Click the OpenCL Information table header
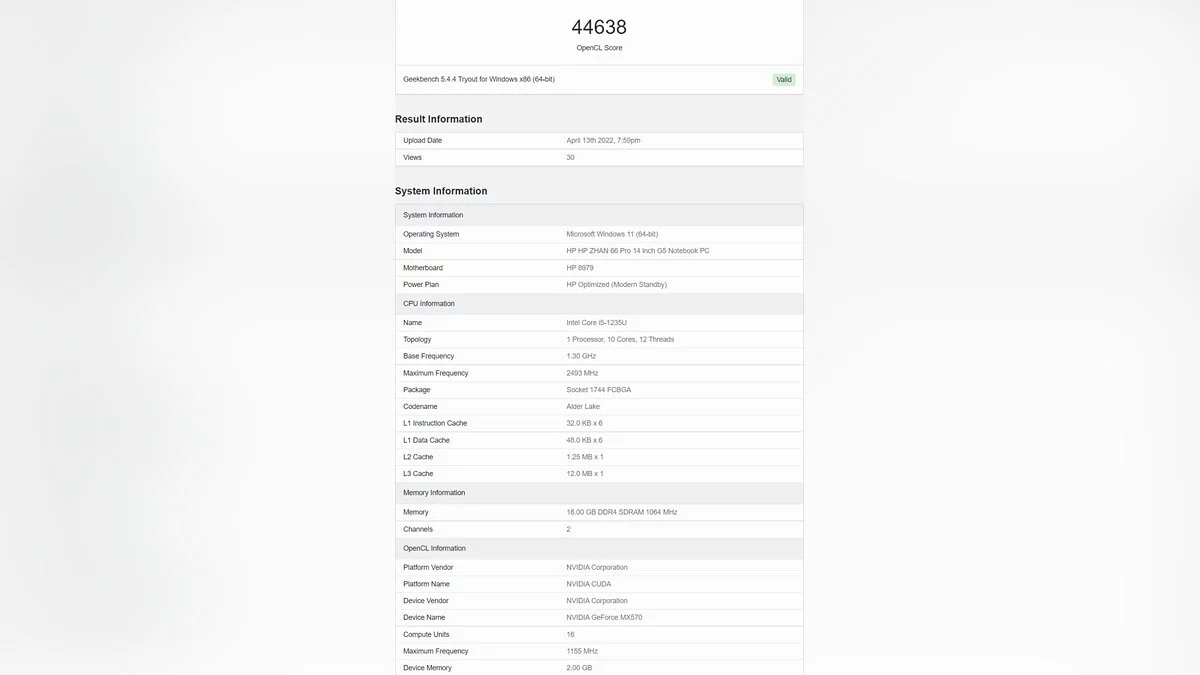This screenshot has height=675, width=1200. click(x=434, y=549)
